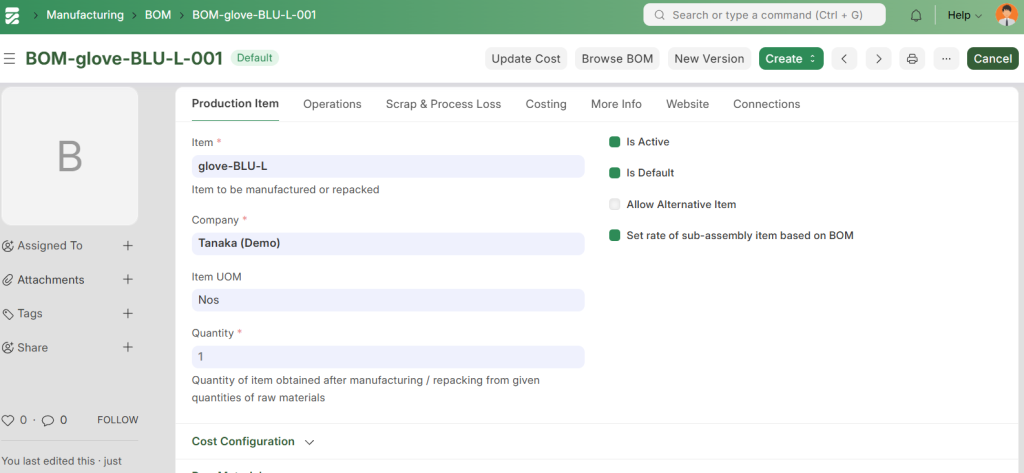Go to next document arrow
Viewport: 1024px width, 473px height.
click(x=878, y=59)
